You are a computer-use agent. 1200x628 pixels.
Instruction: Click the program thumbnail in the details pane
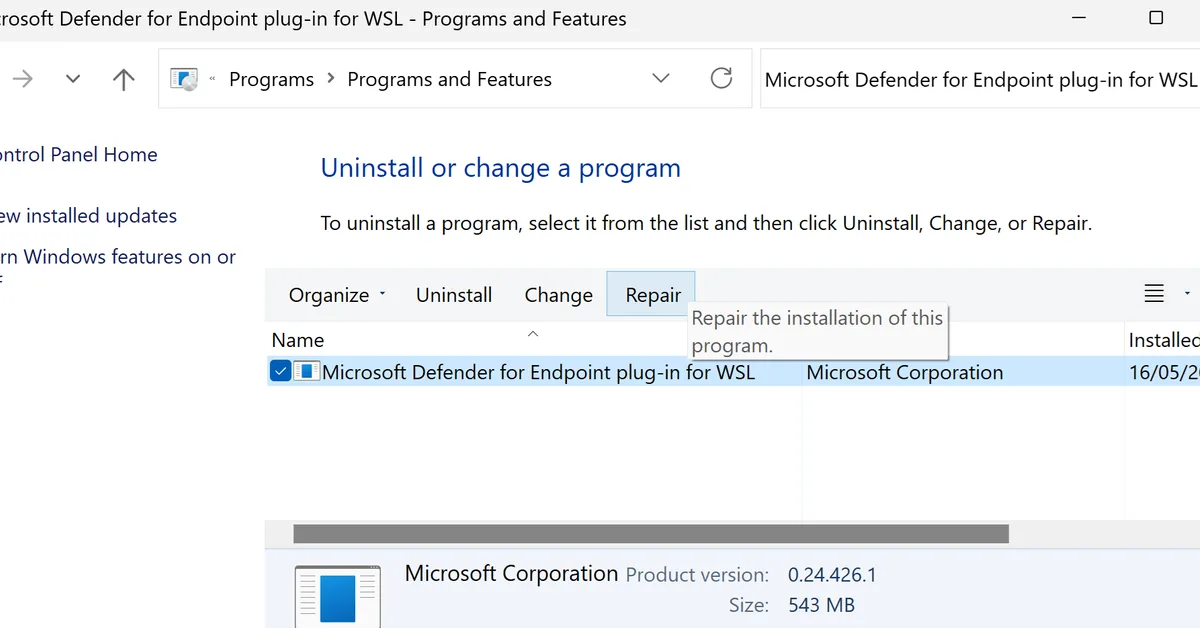coord(337,595)
